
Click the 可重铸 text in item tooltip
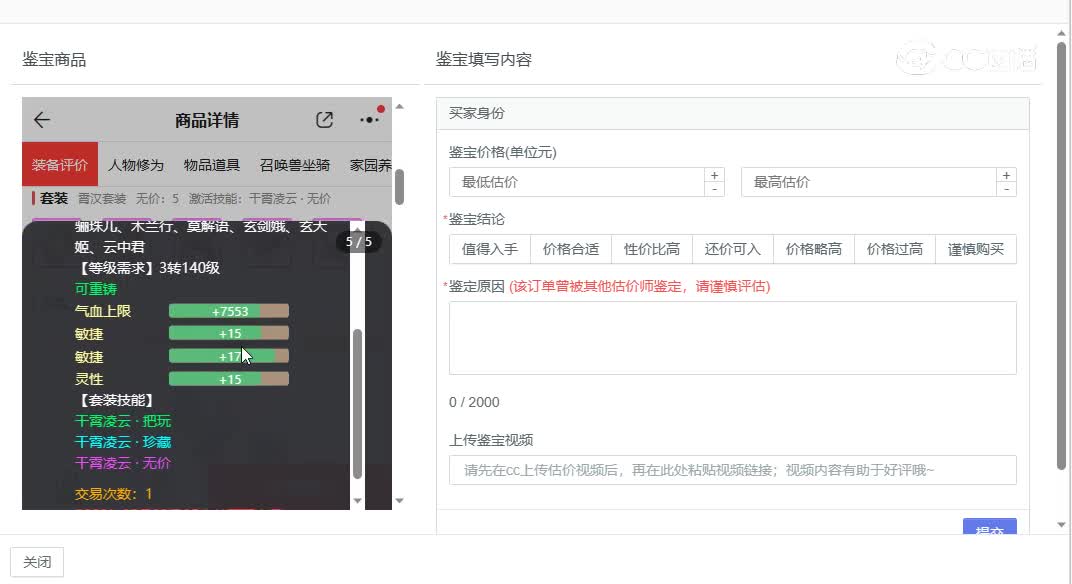96,289
